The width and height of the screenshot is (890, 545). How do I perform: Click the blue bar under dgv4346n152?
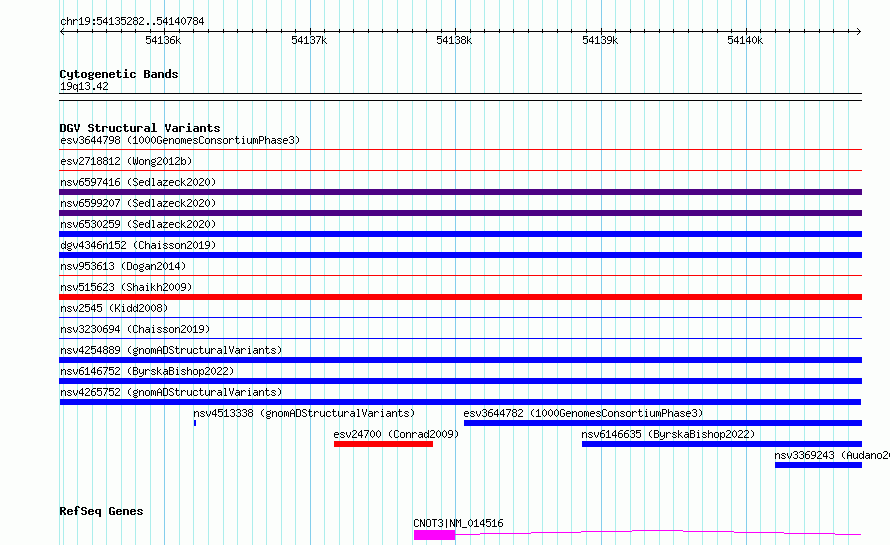coord(460,255)
